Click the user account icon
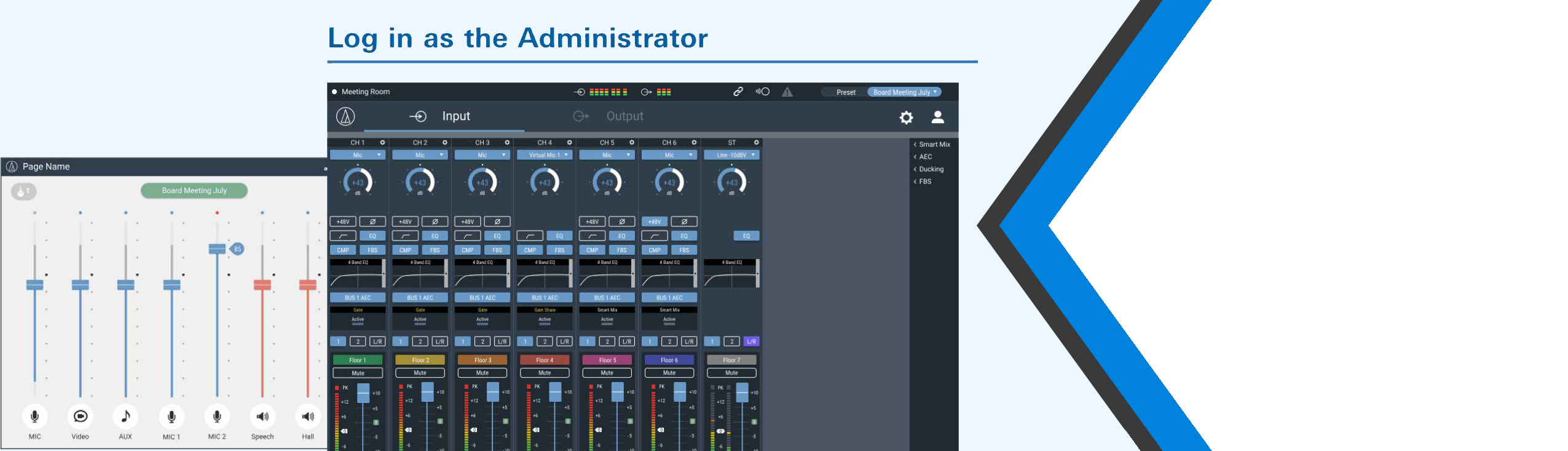This screenshot has height=451, width=1568. tap(938, 117)
